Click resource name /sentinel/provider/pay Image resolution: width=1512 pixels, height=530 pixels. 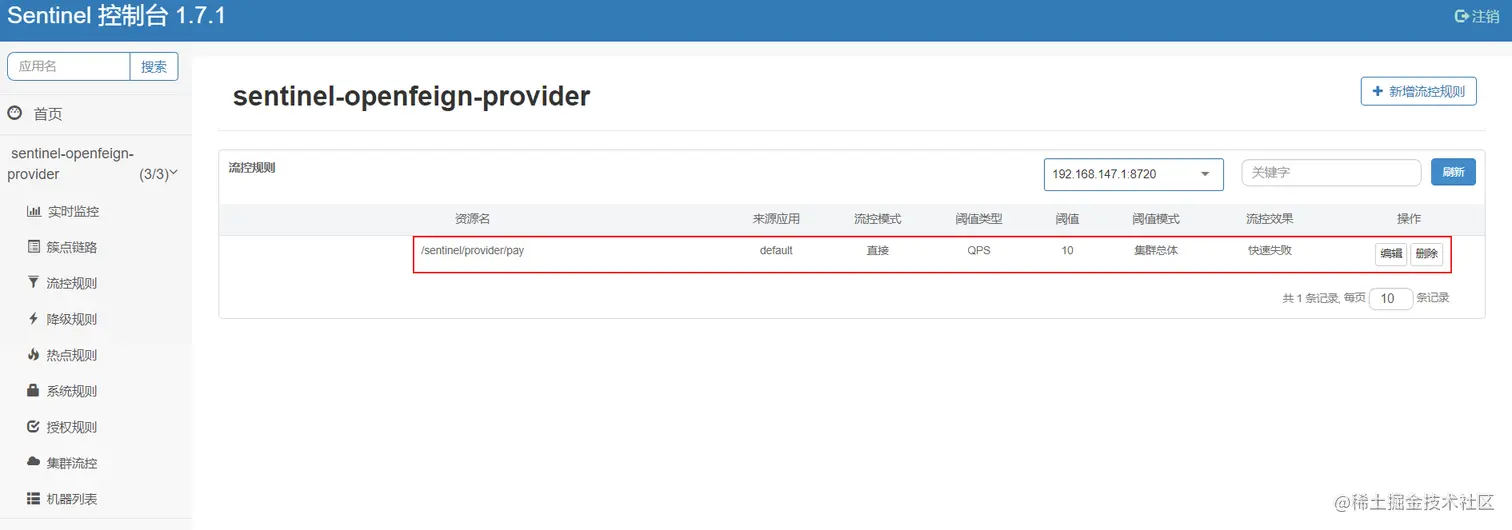click(x=472, y=250)
